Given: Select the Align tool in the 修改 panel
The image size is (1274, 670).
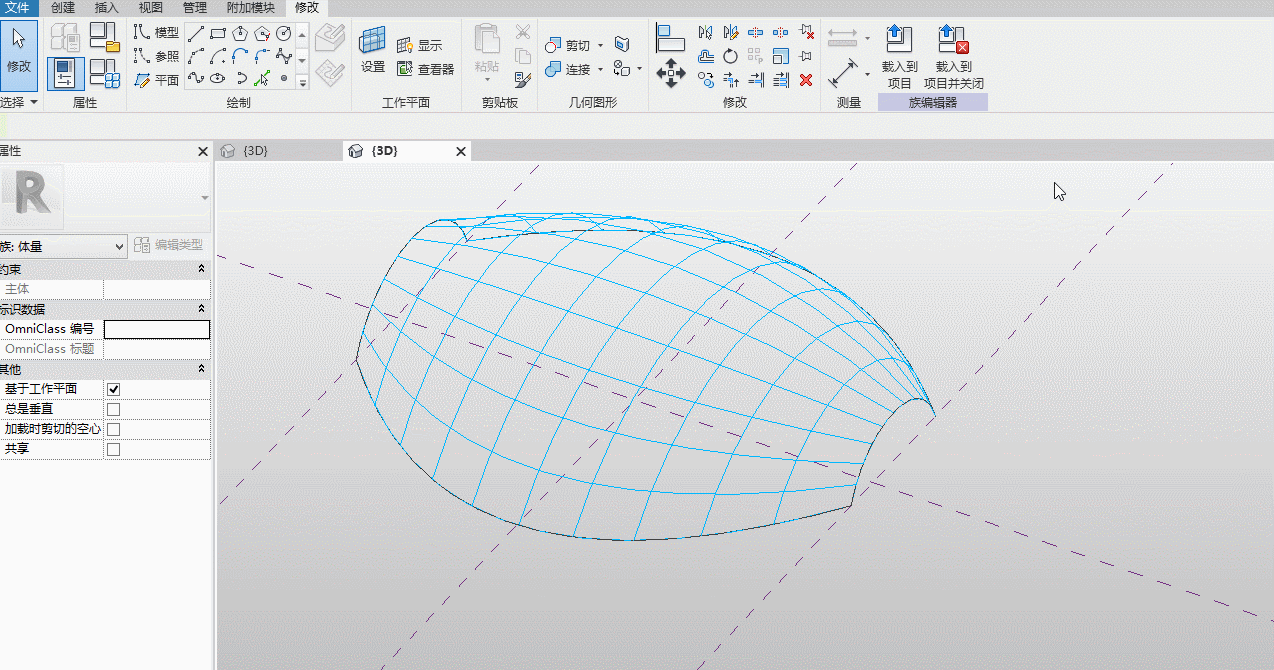Looking at the screenshot, I should point(670,37).
